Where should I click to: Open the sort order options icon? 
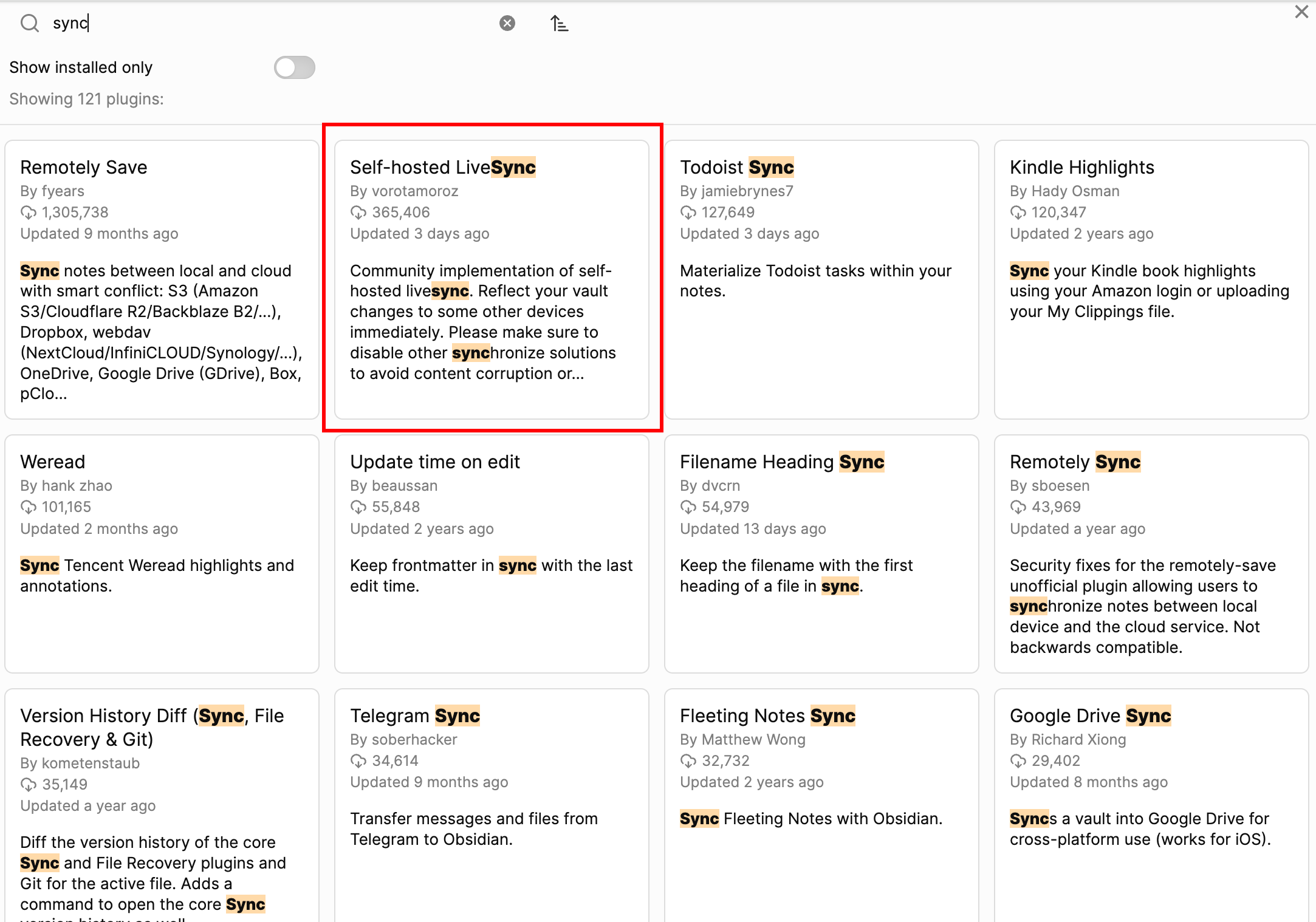559,24
